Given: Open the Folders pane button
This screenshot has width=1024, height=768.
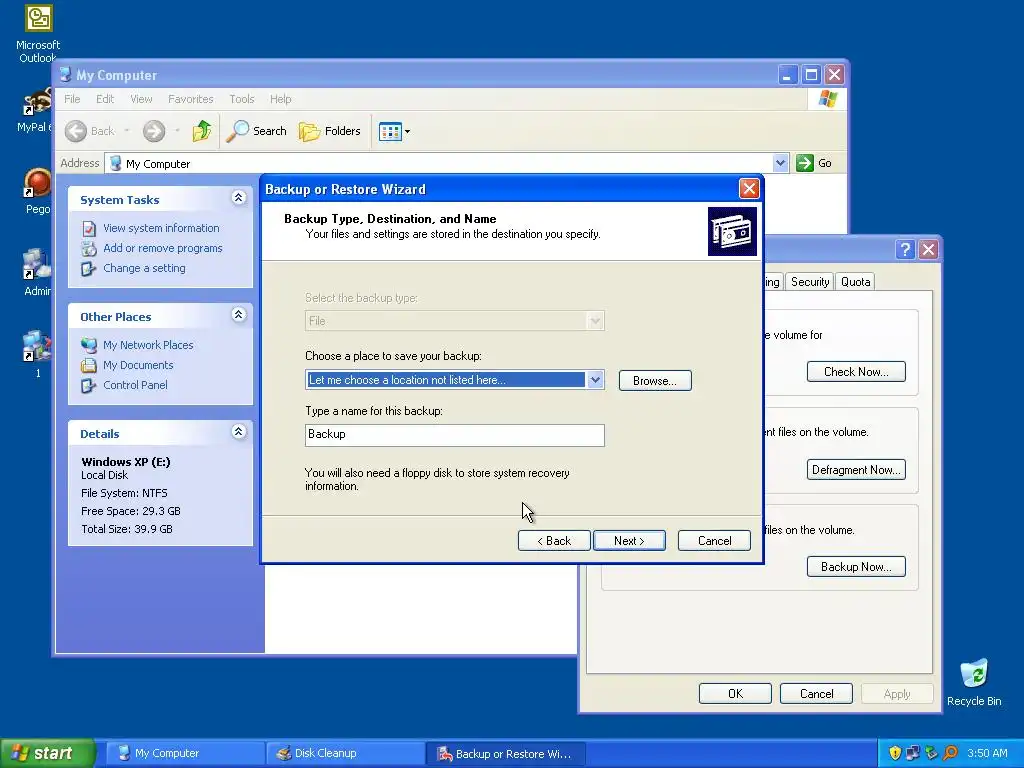Looking at the screenshot, I should pos(330,131).
